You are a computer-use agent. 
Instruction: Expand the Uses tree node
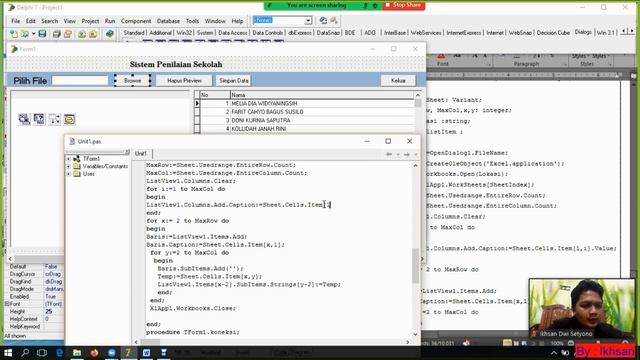(69, 174)
